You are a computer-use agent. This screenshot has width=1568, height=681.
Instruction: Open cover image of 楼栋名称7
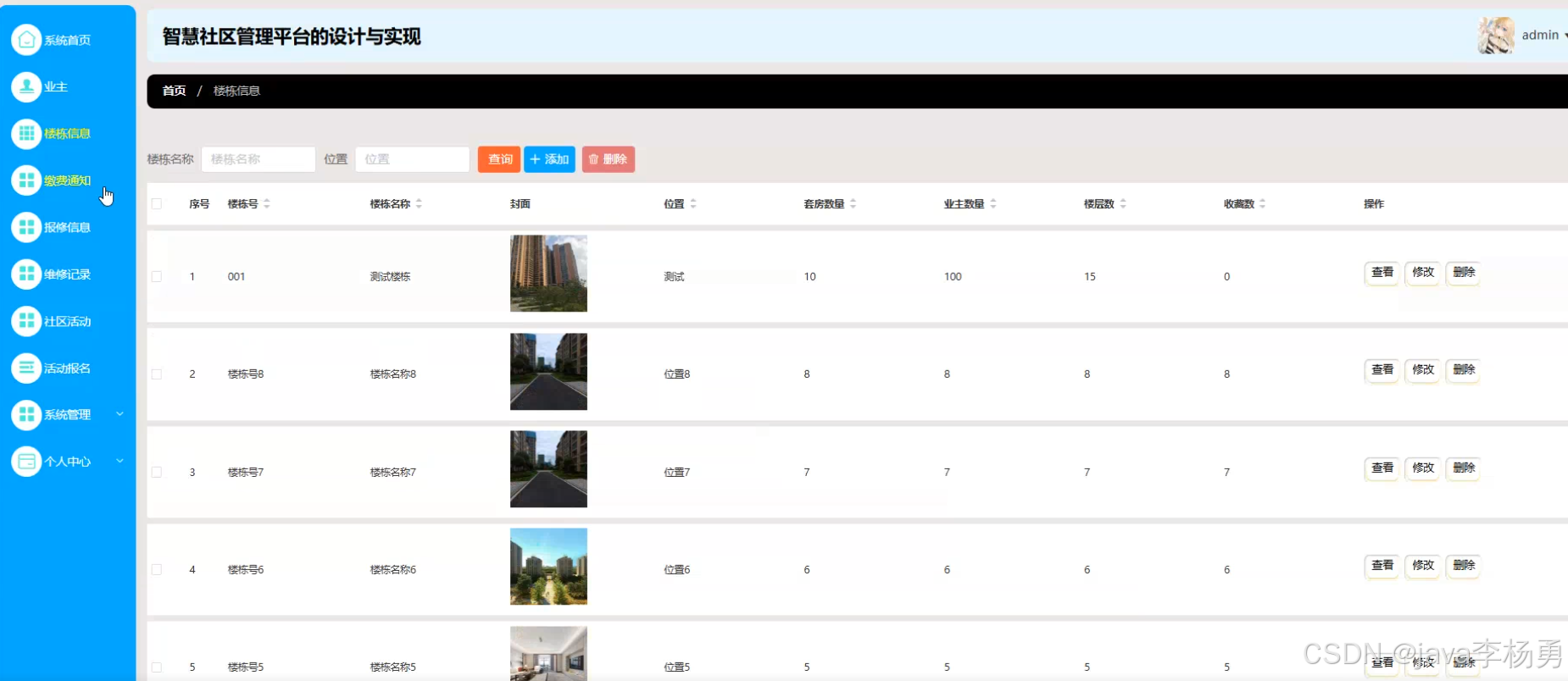click(548, 469)
